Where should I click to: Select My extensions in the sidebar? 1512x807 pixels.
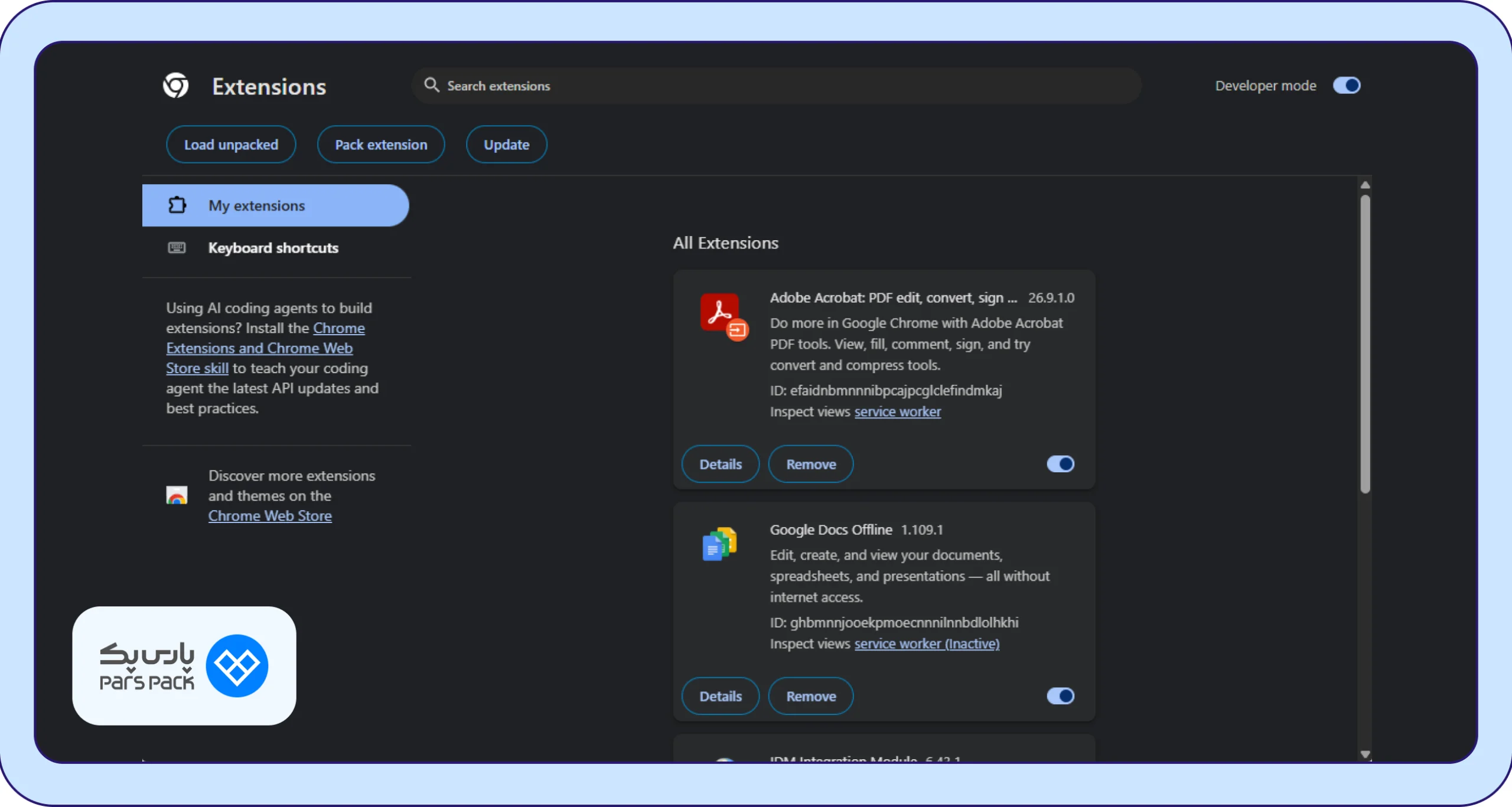coord(275,205)
